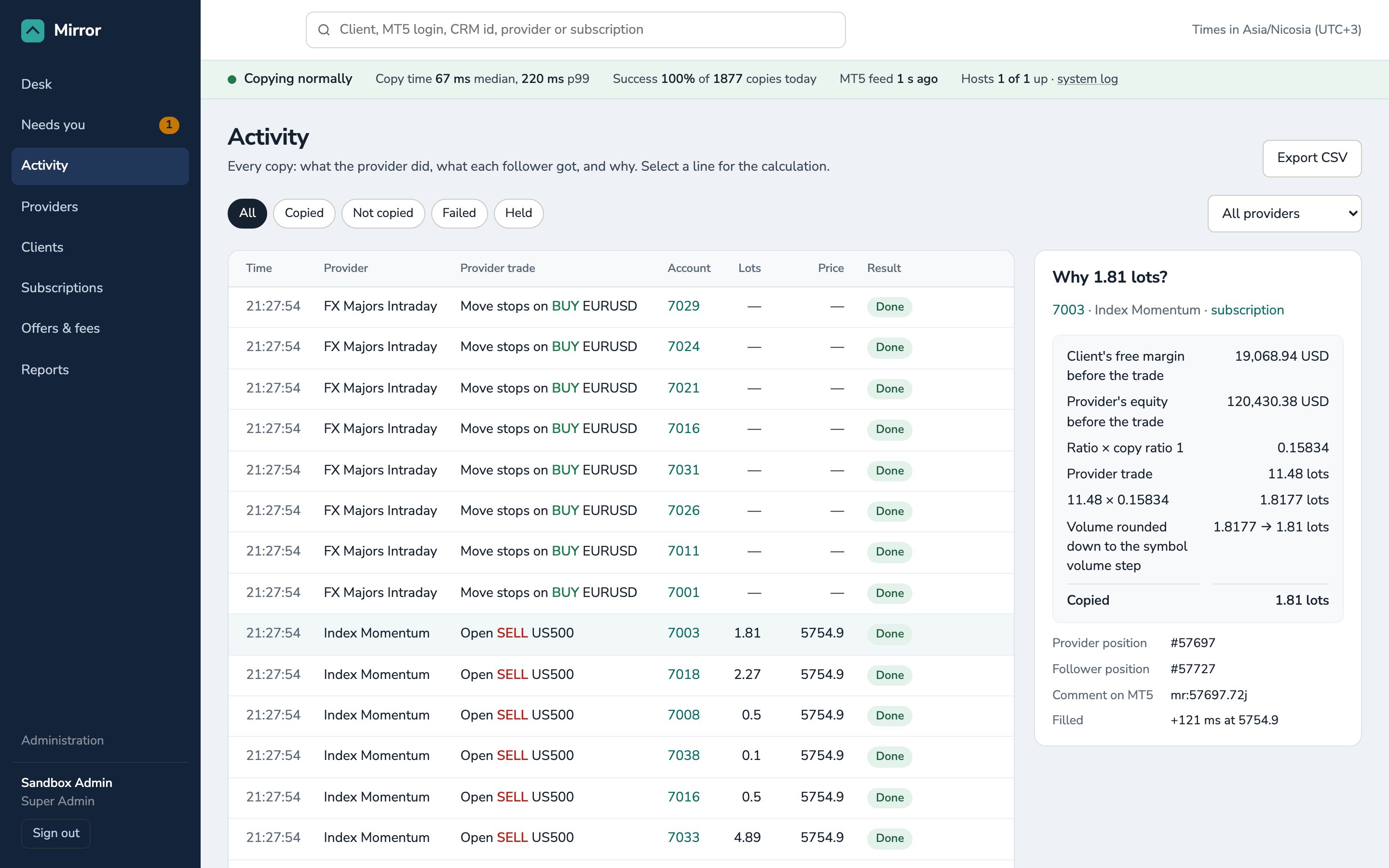Open Offers & fees in the sidebar

[x=100, y=328]
